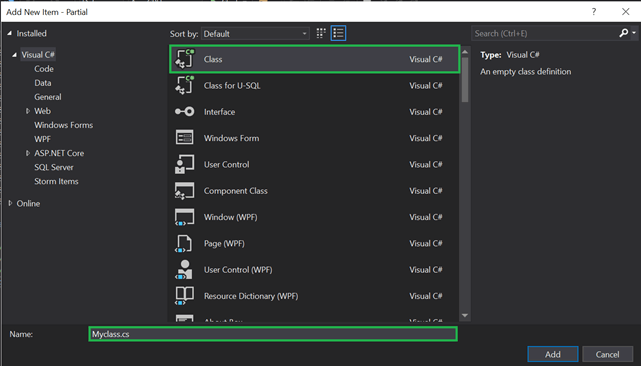Switch to medium icons grid view

coord(321,34)
